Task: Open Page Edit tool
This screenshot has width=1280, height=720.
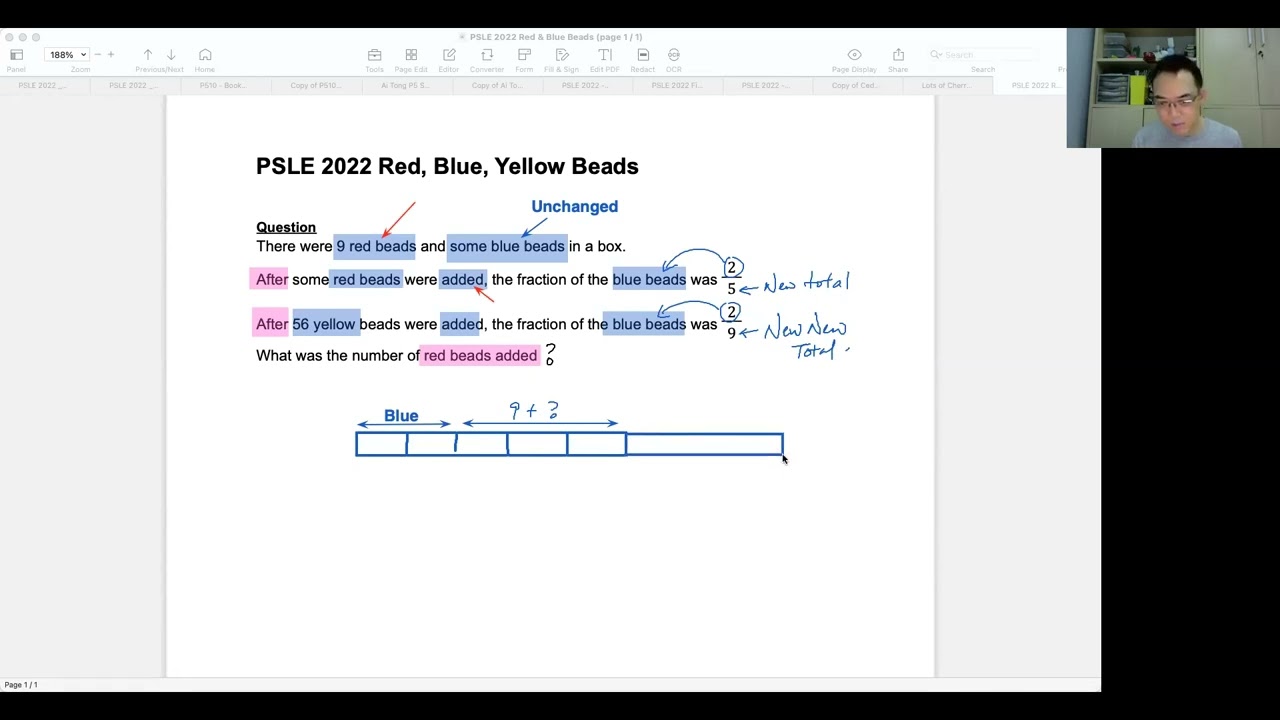Action: [411, 55]
